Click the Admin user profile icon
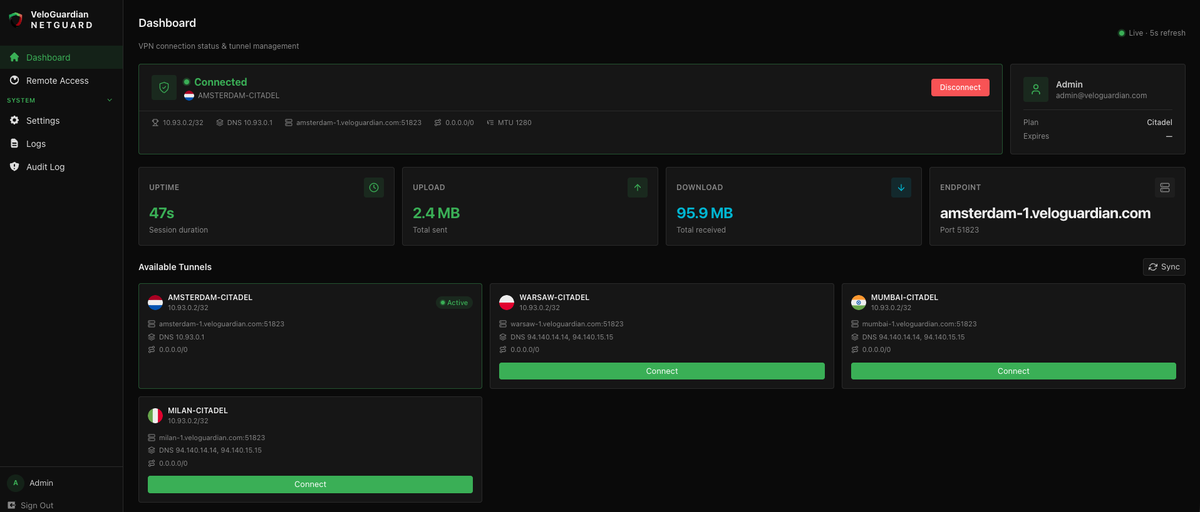The image size is (1200, 512). [1035, 89]
